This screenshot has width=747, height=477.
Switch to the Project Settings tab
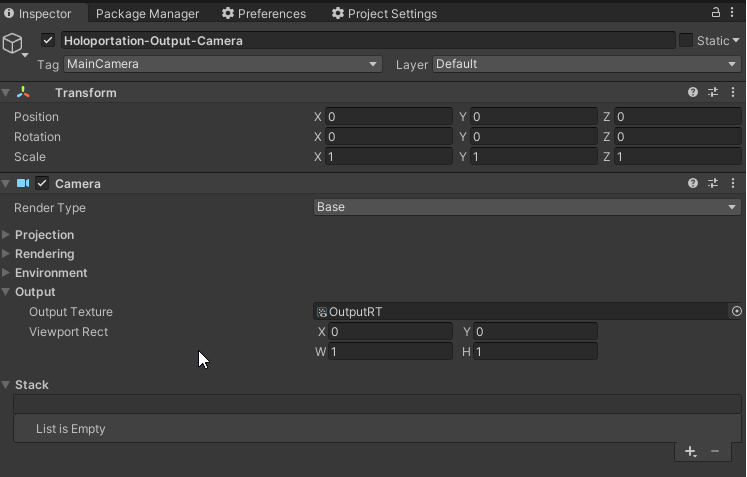pyautogui.click(x=384, y=13)
